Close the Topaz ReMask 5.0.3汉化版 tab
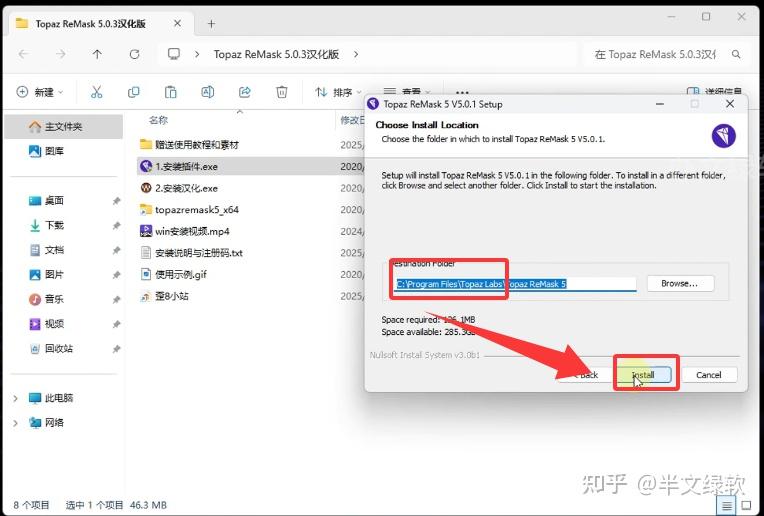764x516 pixels. (177, 23)
